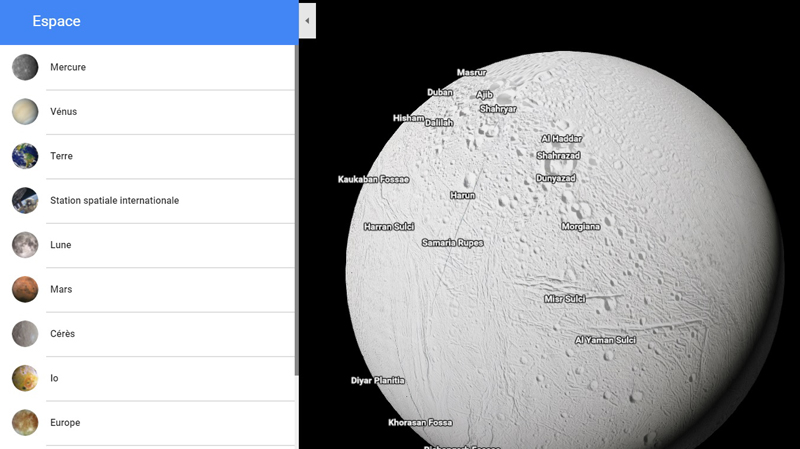Click the Morgiana crater label
This screenshot has width=800, height=449.
tap(581, 227)
